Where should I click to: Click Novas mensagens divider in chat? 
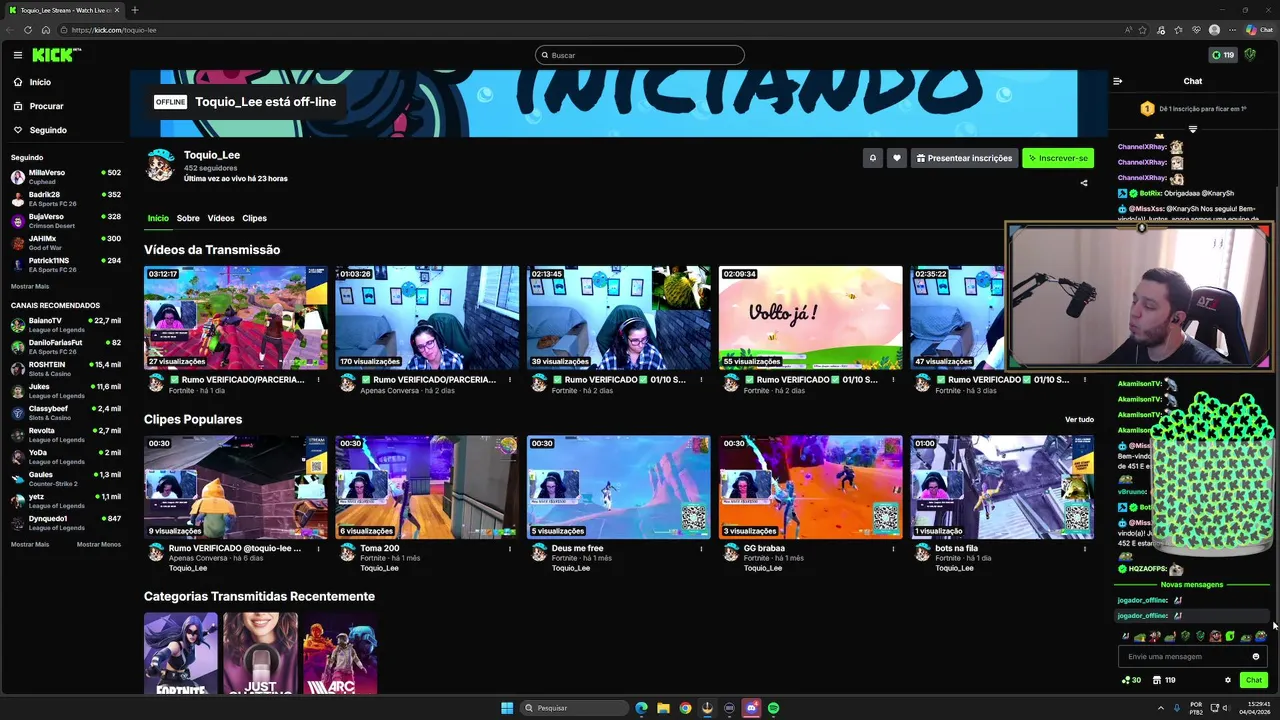(x=1191, y=584)
